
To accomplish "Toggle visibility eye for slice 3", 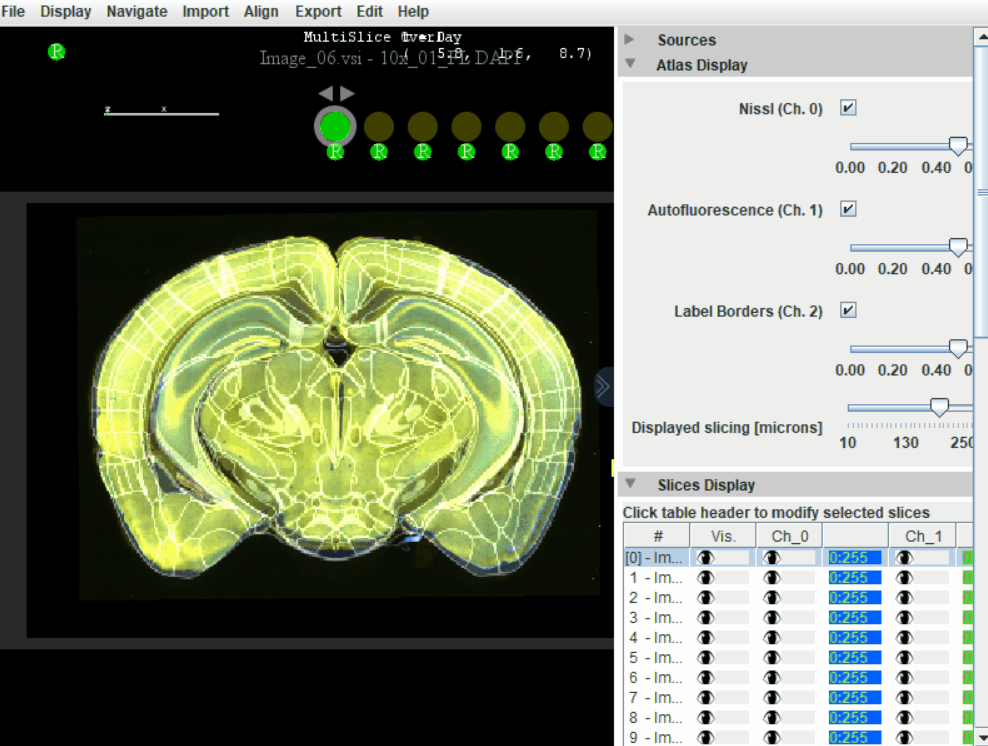I will [706, 617].
